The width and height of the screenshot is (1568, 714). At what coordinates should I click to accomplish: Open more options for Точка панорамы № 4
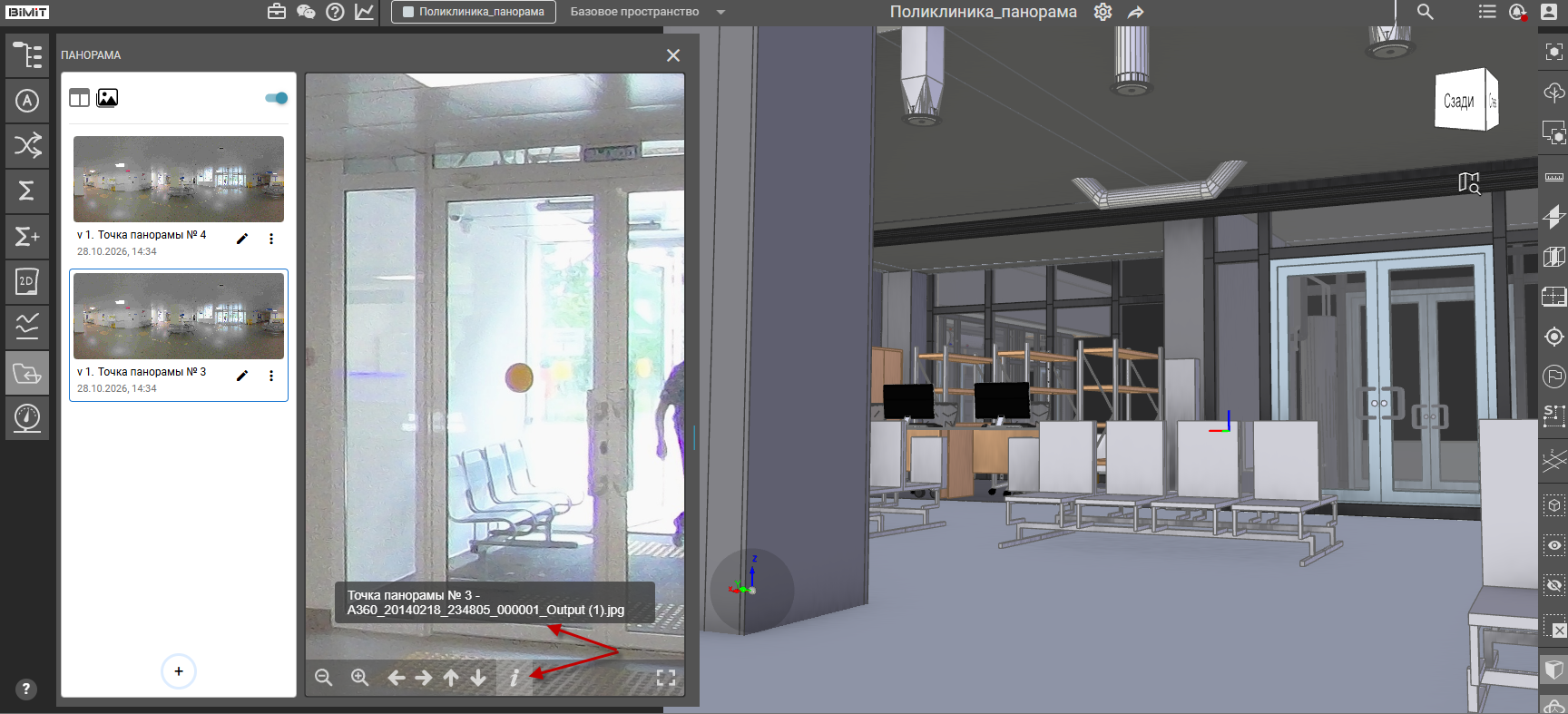coord(271,239)
